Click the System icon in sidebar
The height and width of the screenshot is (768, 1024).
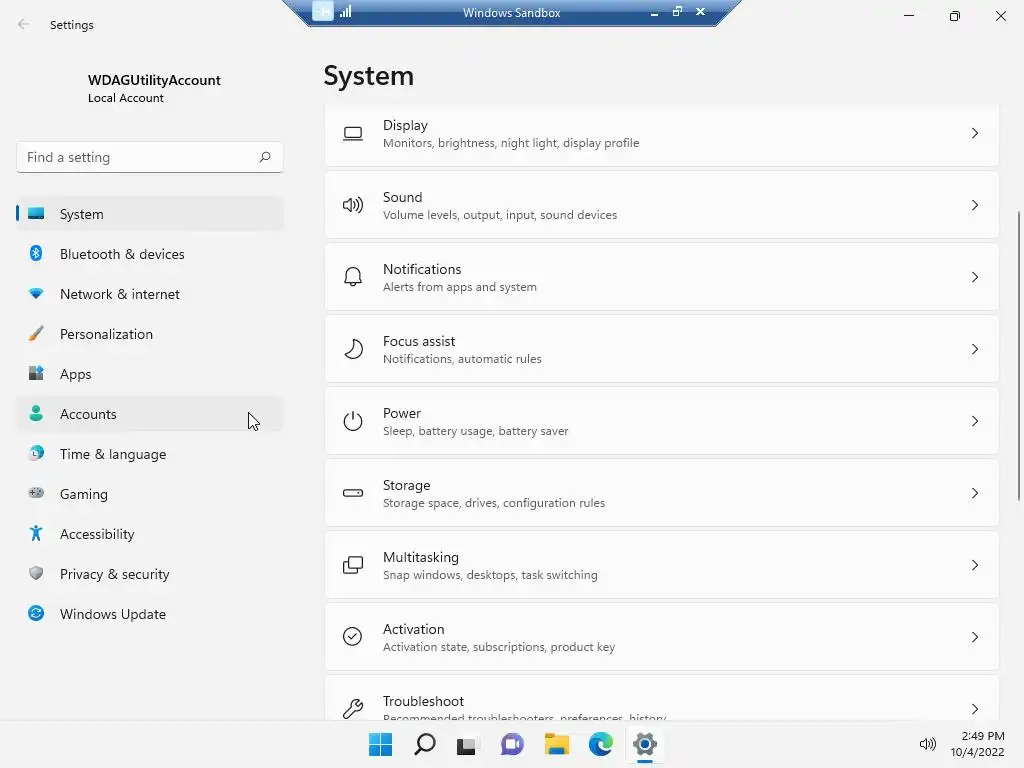pos(36,214)
